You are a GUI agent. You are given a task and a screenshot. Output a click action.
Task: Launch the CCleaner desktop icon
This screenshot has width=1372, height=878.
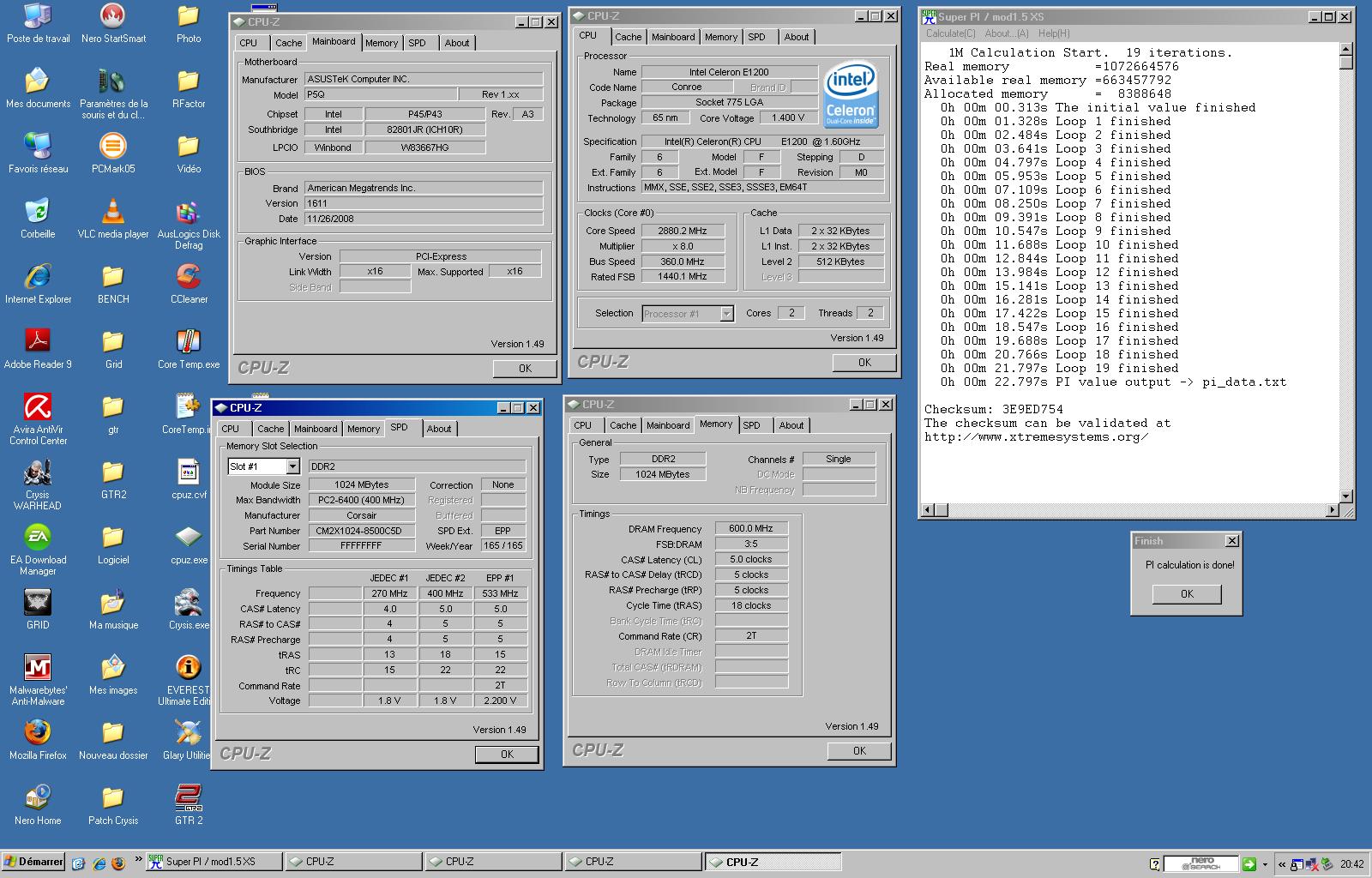189,284
